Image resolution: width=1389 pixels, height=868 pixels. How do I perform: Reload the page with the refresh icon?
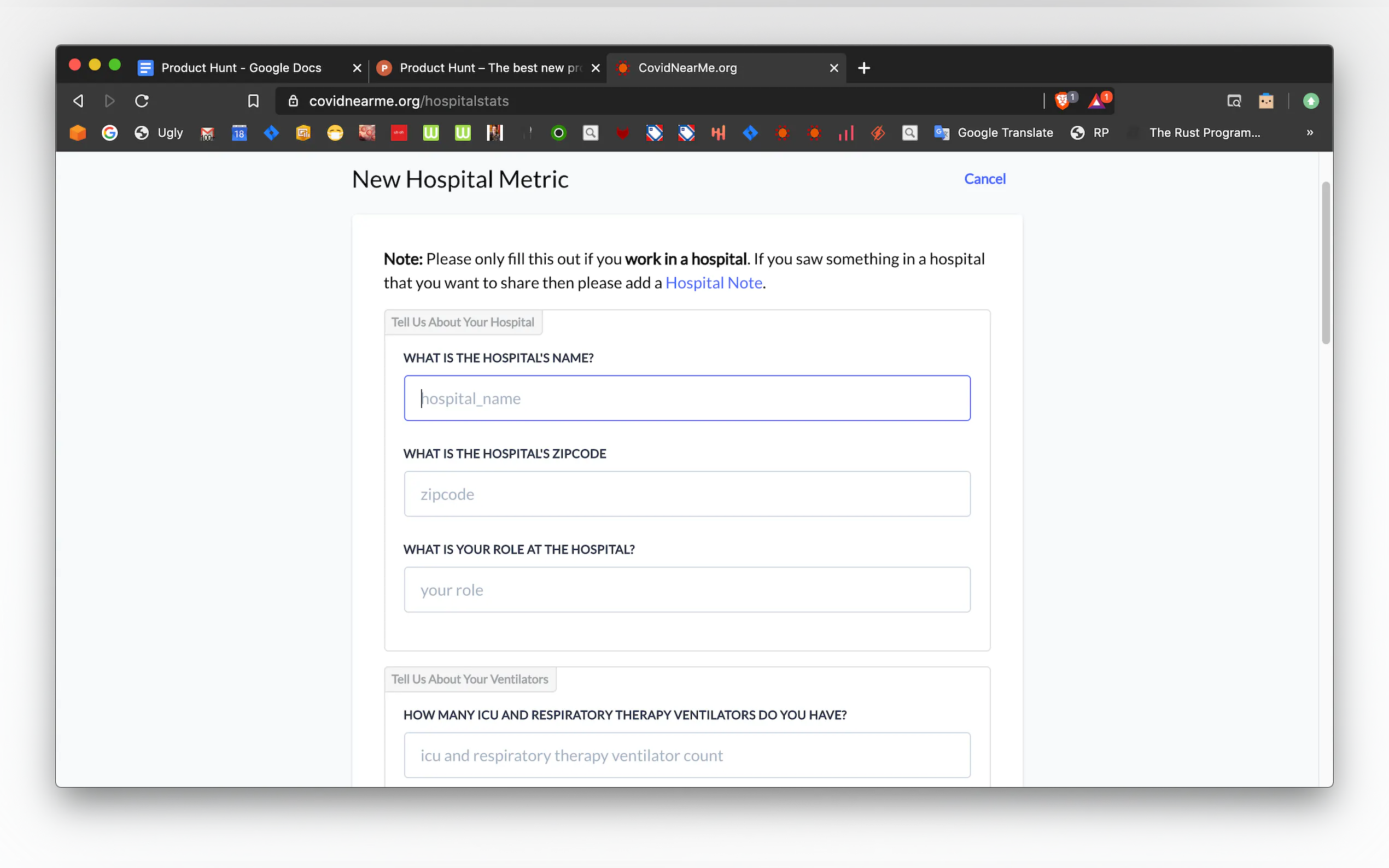click(142, 101)
